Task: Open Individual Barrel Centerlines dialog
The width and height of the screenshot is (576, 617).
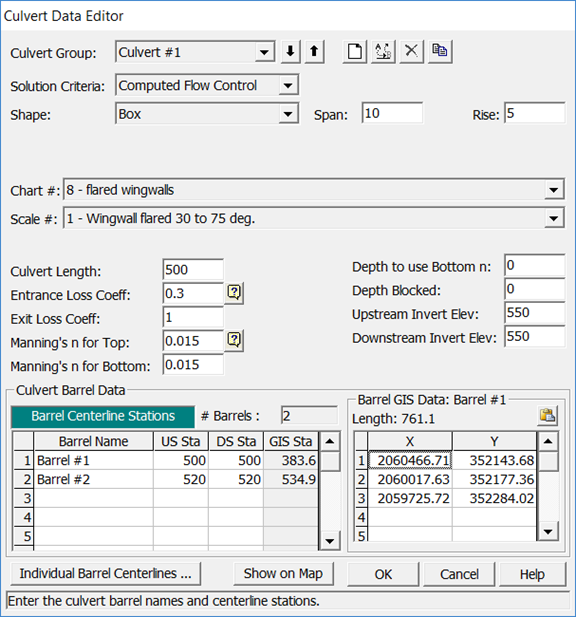Action: (105, 574)
